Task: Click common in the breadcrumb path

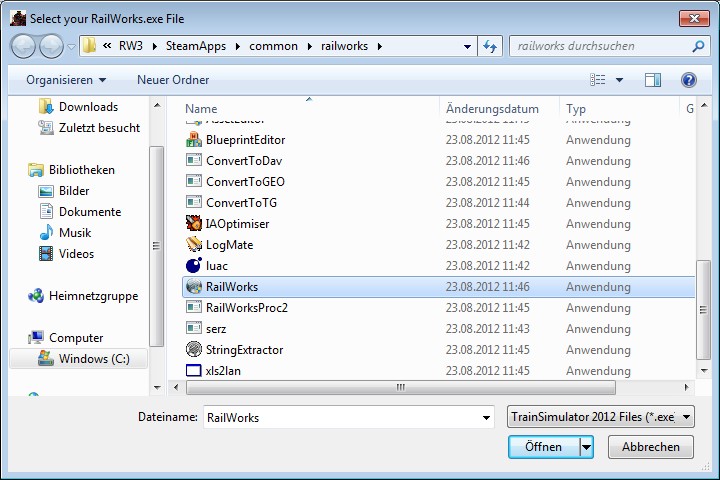Action: 273,46
